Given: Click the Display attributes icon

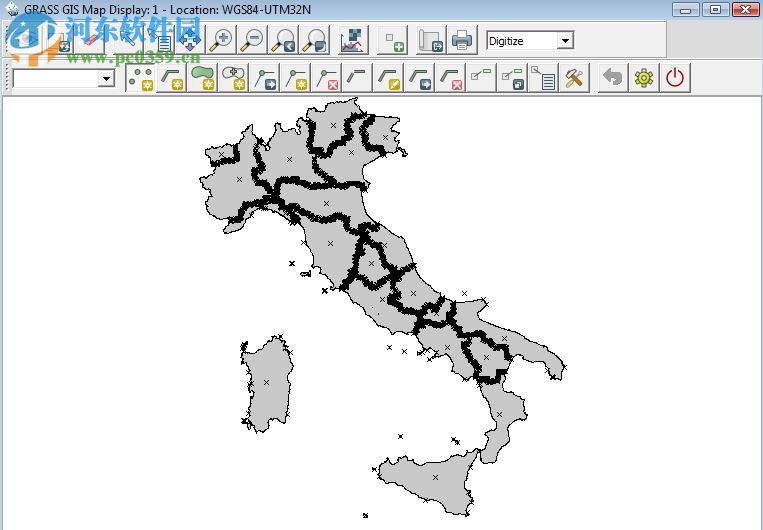Looking at the screenshot, I should pos(543,78).
